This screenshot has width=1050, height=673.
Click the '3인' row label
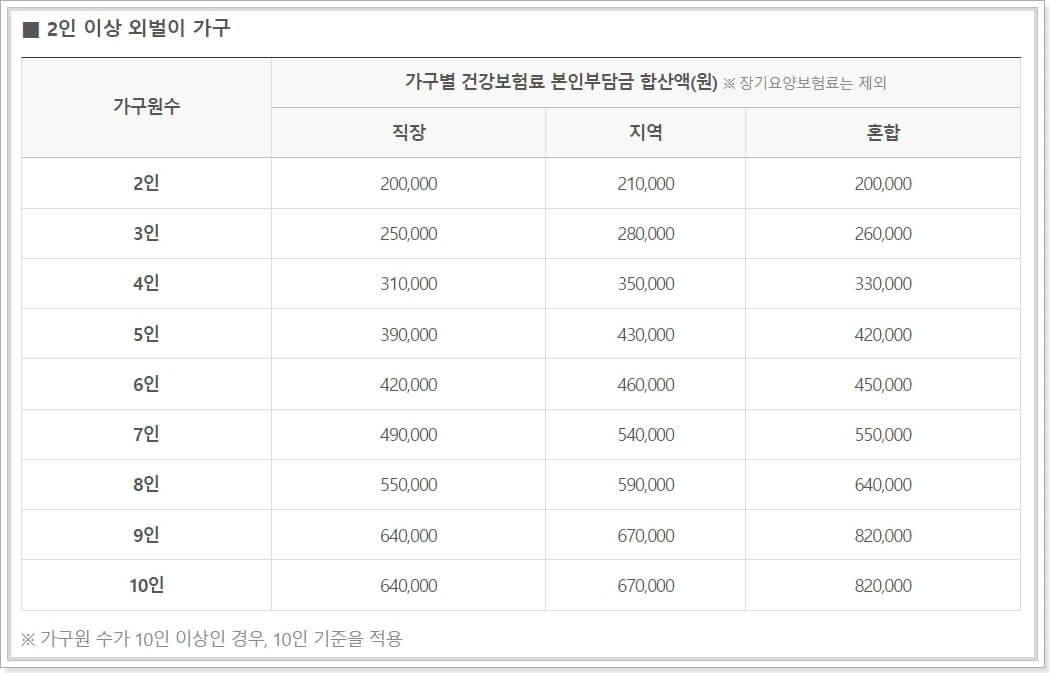click(147, 233)
